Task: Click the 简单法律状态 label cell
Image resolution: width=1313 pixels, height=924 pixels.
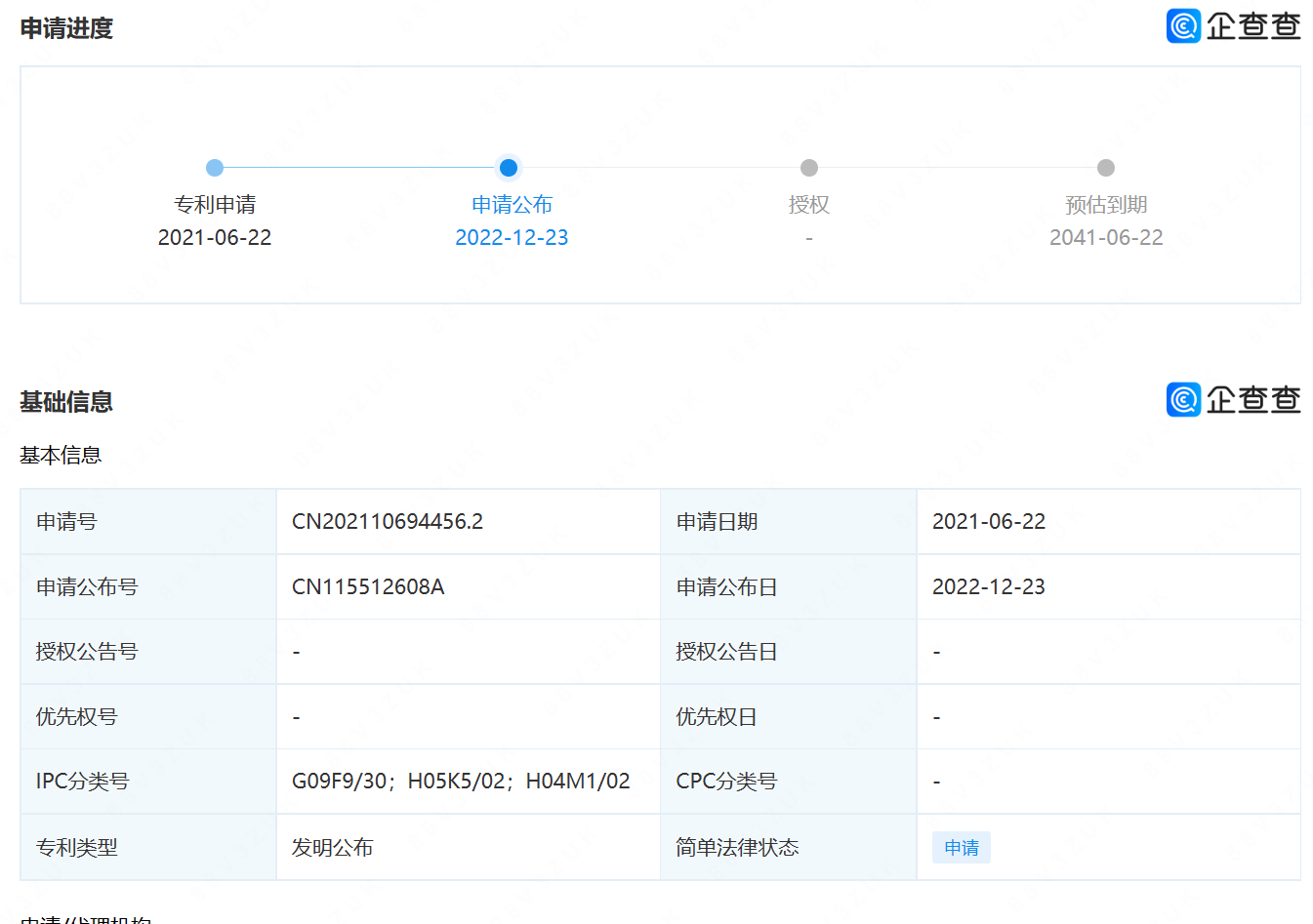Action: 789,848
